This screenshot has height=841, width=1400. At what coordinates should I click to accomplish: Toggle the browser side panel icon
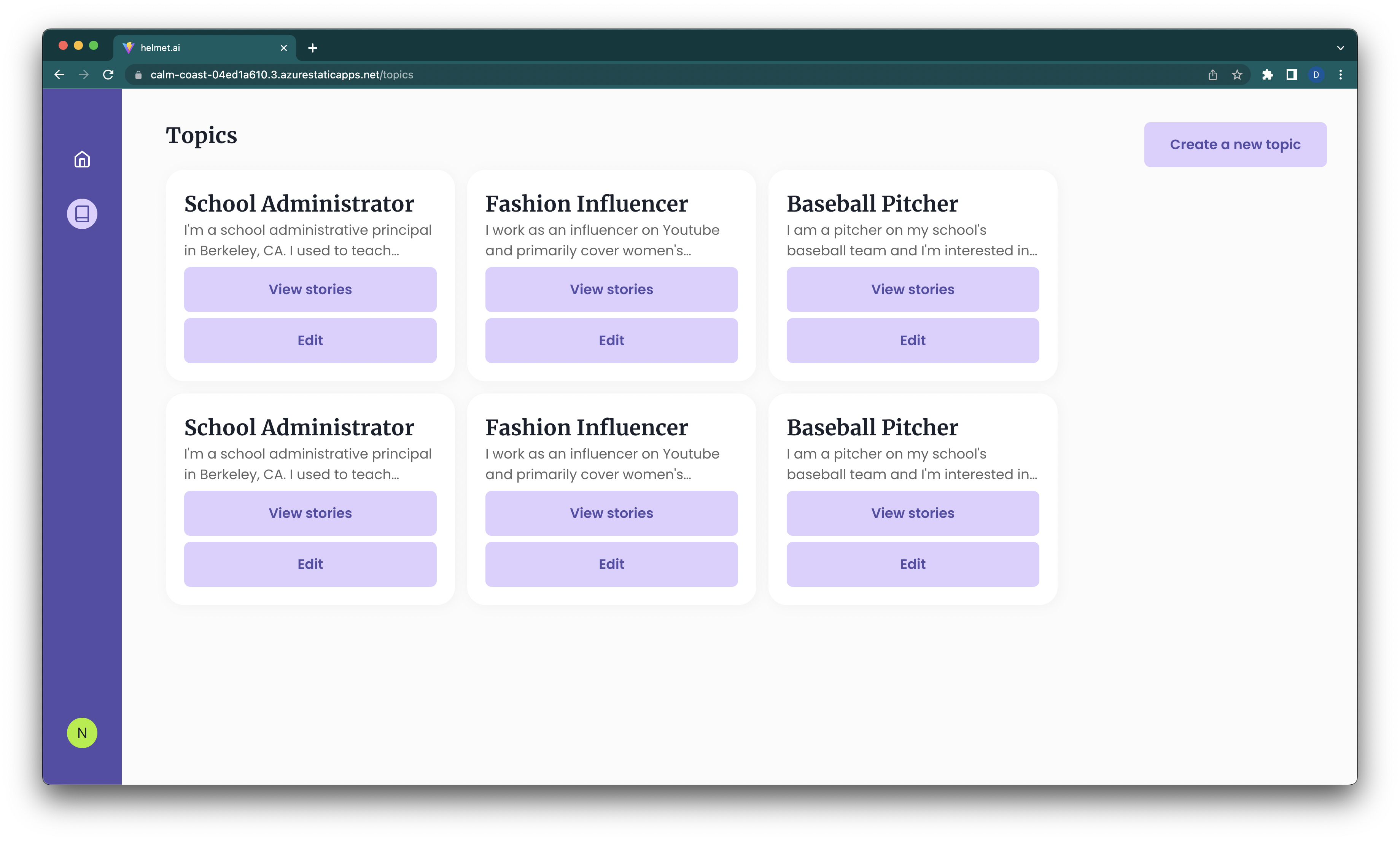coord(1292,75)
